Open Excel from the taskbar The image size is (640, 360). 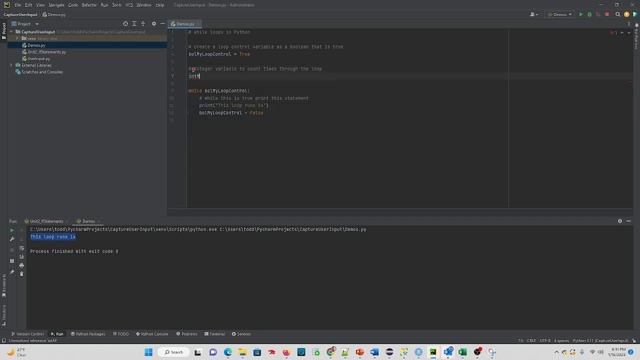click(462, 352)
